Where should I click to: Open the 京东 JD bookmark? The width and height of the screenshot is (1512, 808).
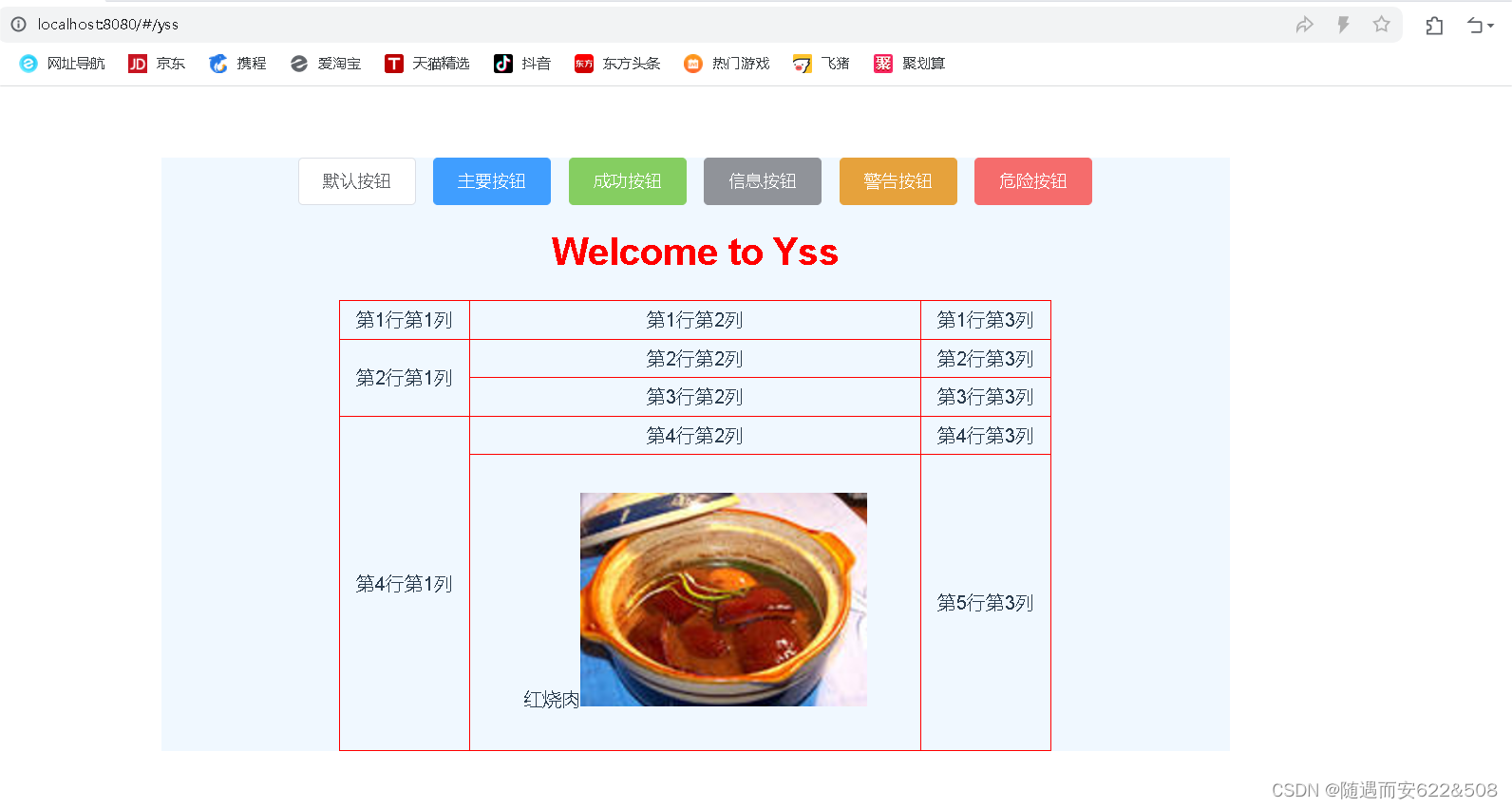tap(157, 64)
